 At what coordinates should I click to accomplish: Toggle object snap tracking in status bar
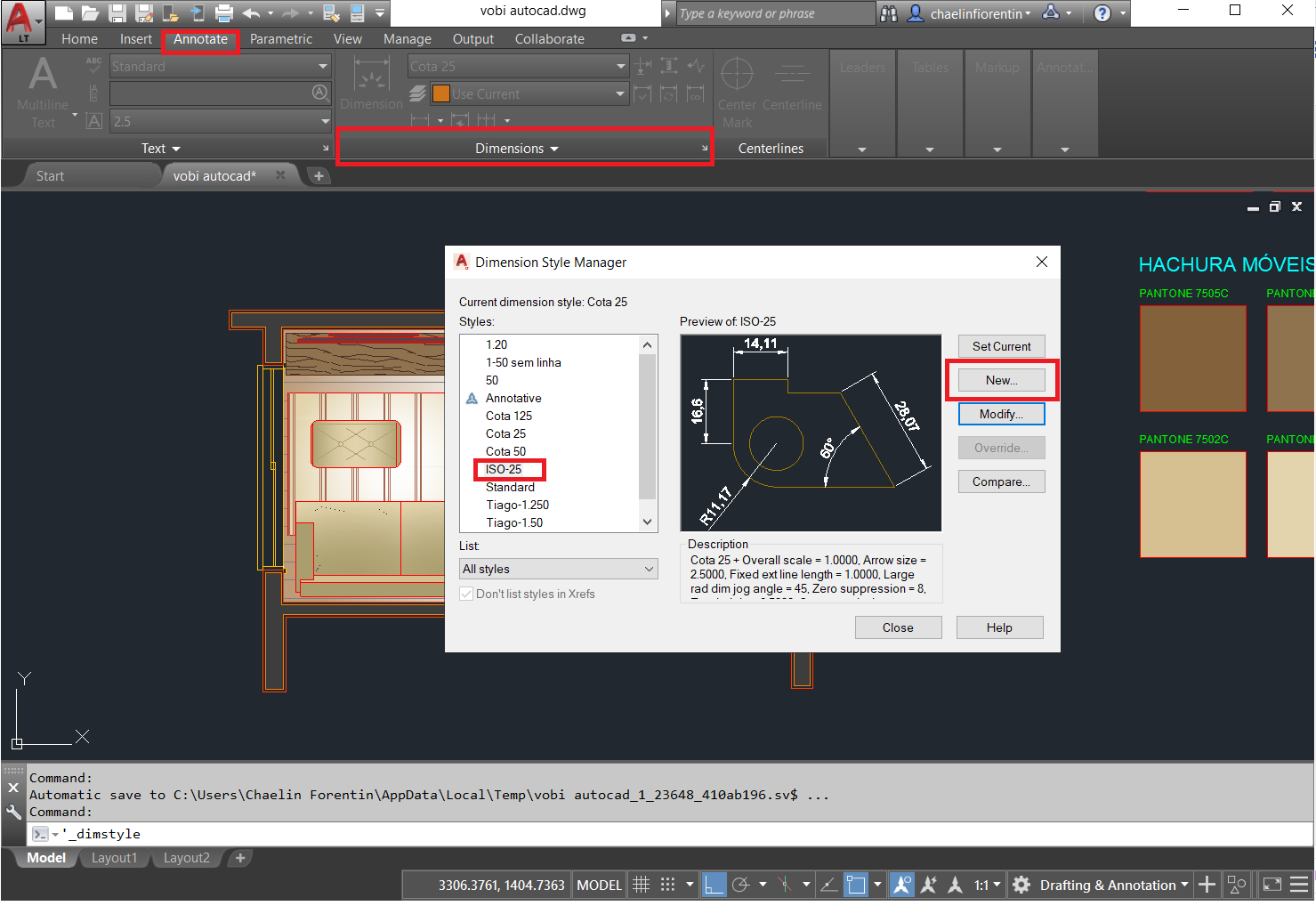click(828, 885)
